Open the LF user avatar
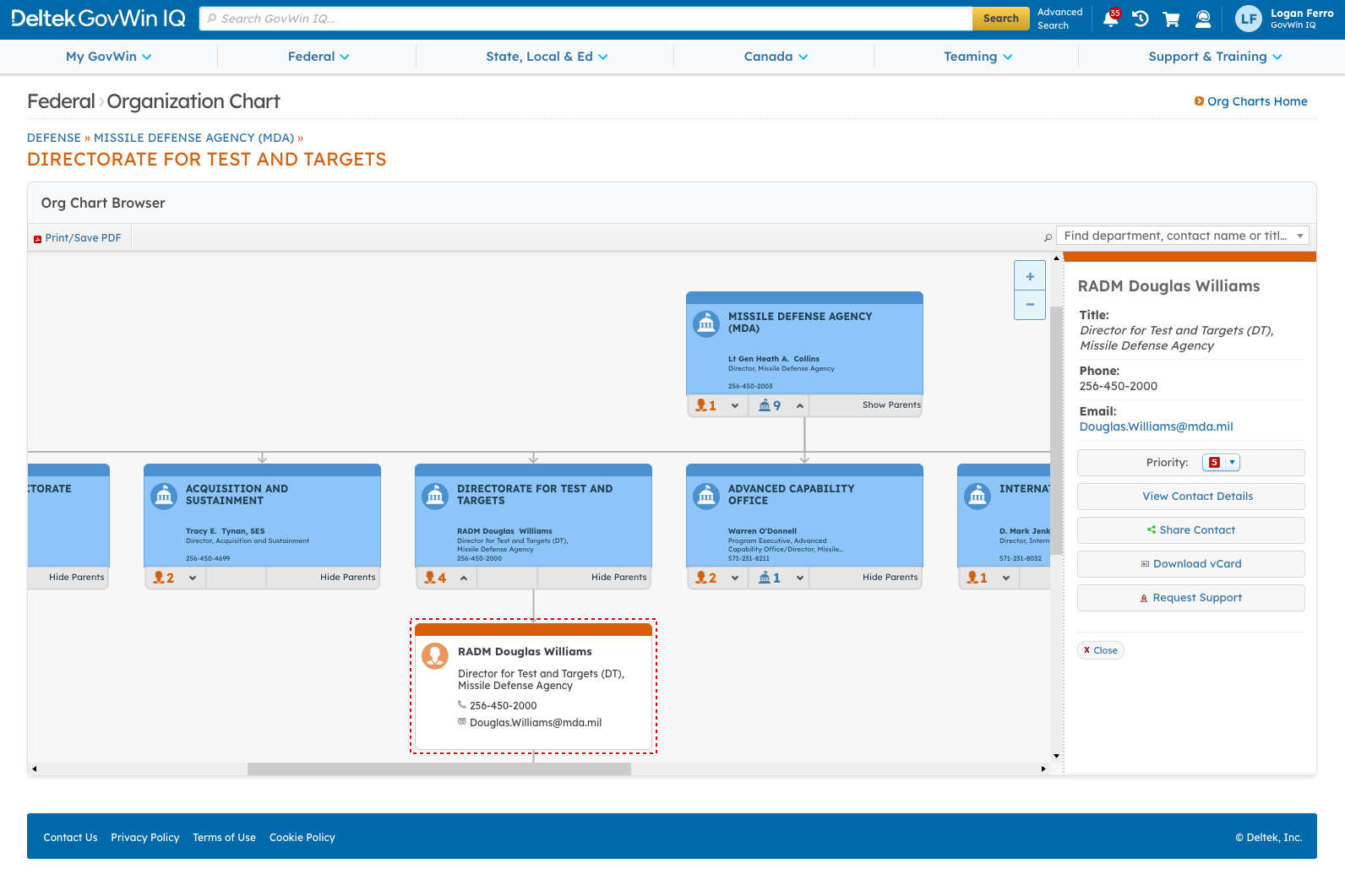 (x=1249, y=19)
